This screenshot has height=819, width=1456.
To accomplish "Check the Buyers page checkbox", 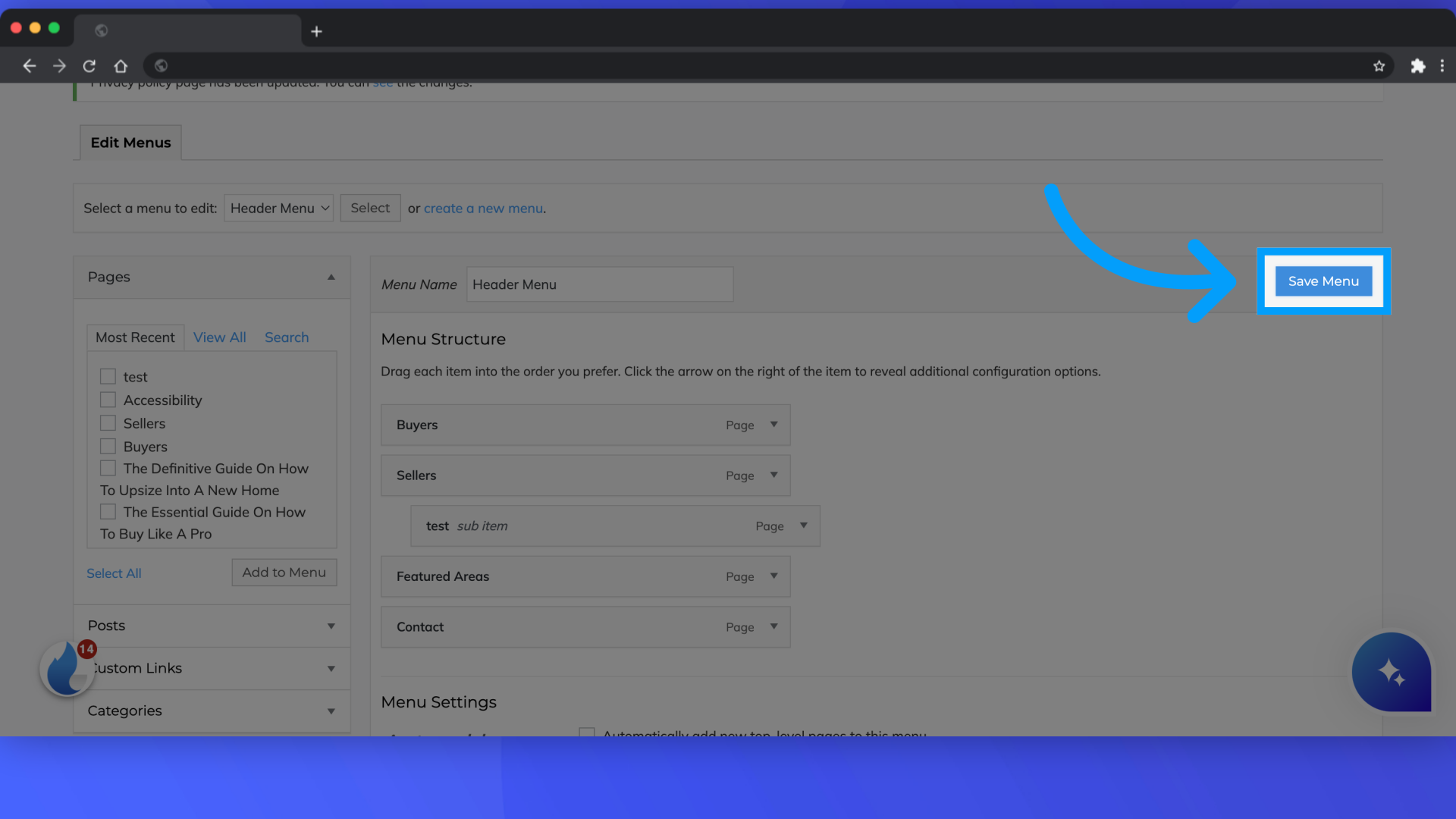I will click(108, 445).
